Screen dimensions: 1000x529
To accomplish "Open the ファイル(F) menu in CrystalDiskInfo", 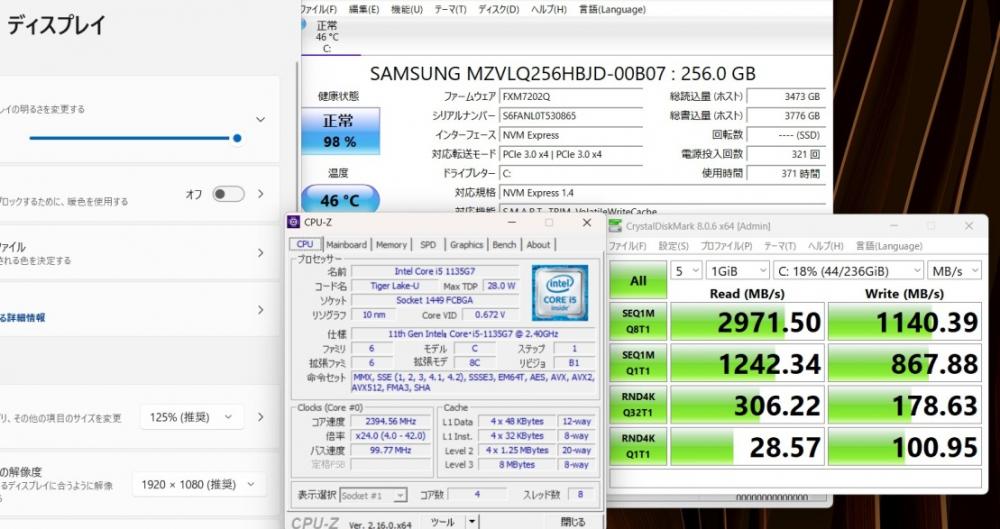I will pos(318,10).
